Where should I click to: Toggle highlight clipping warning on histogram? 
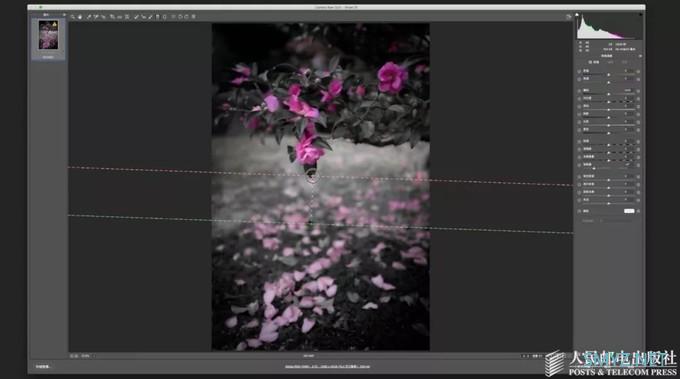coord(641,14)
